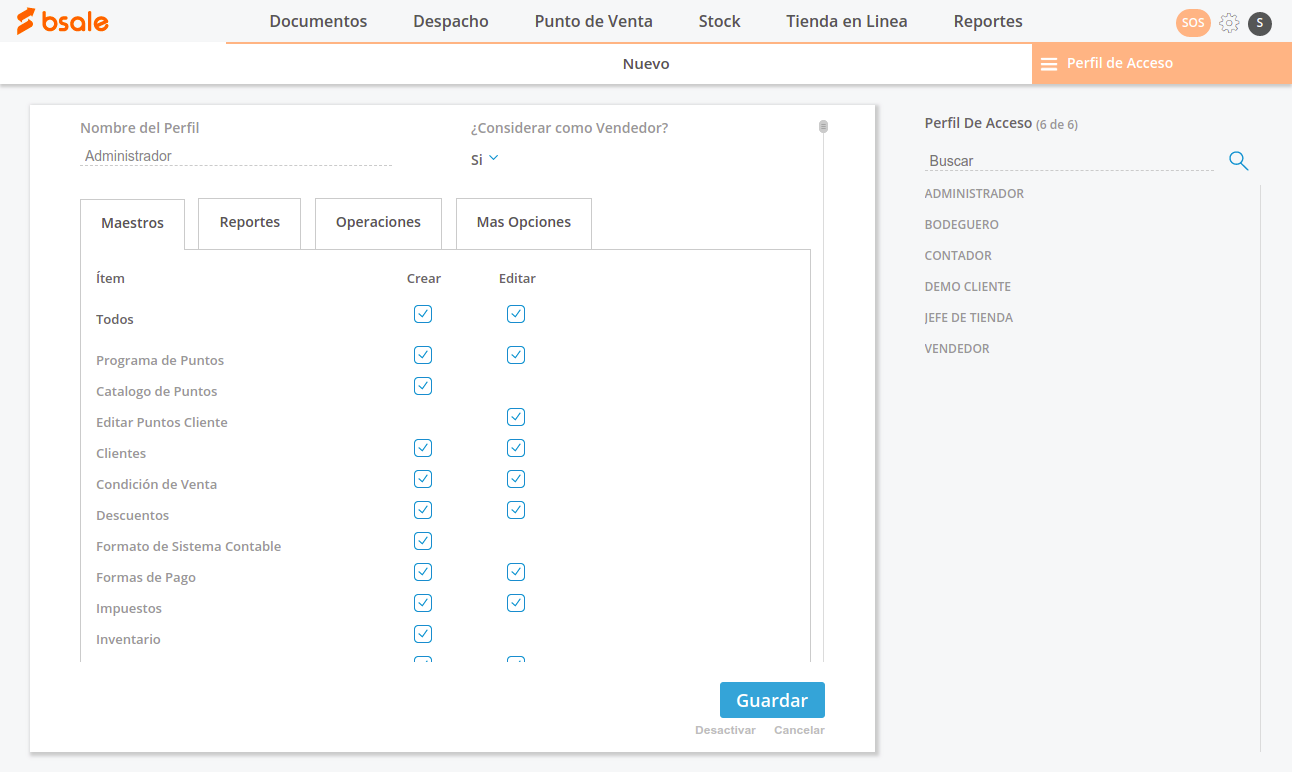1292x772 pixels.
Task: Select the BODEGUERO profile
Action: tap(961, 225)
